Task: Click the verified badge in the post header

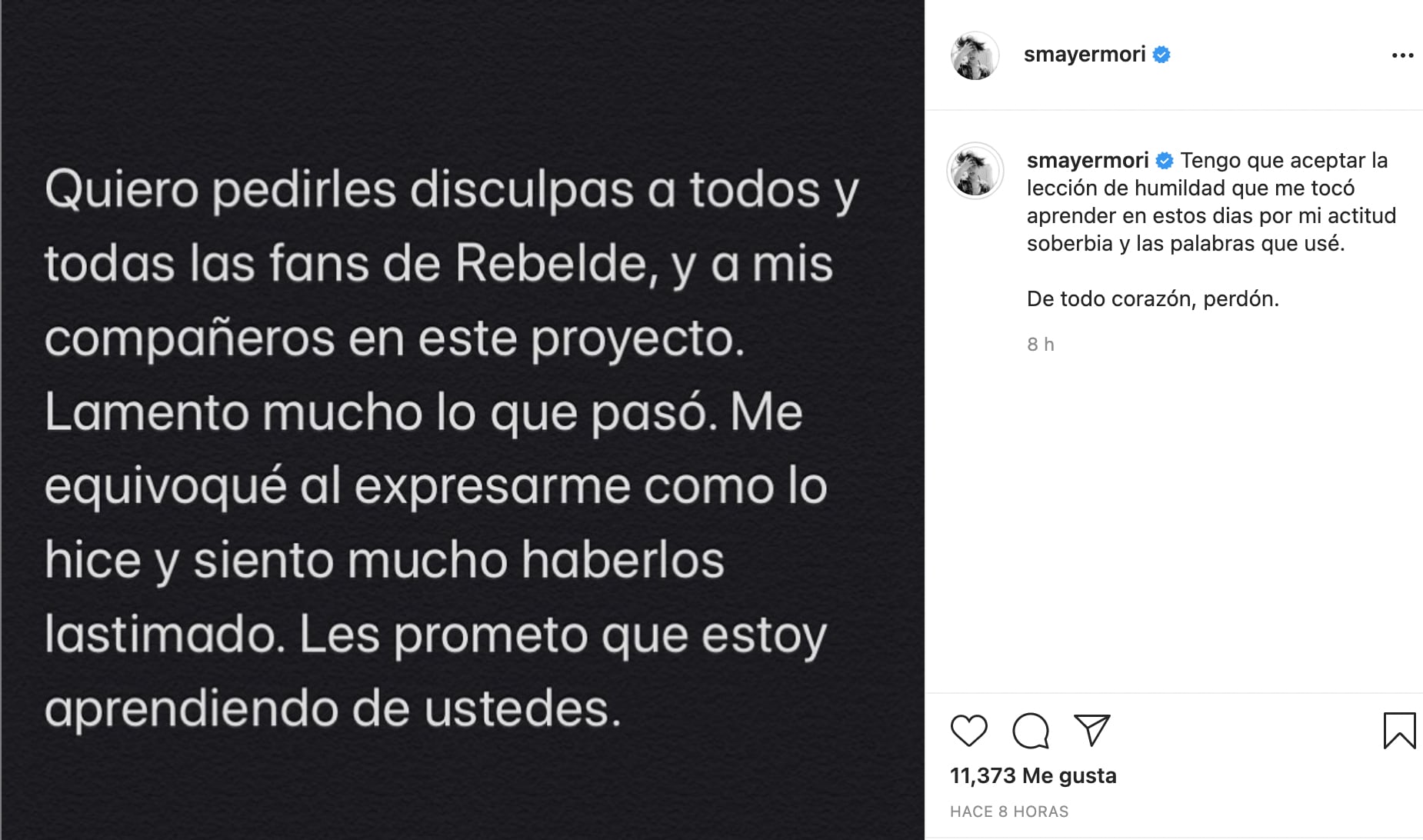Action: coord(1161,55)
